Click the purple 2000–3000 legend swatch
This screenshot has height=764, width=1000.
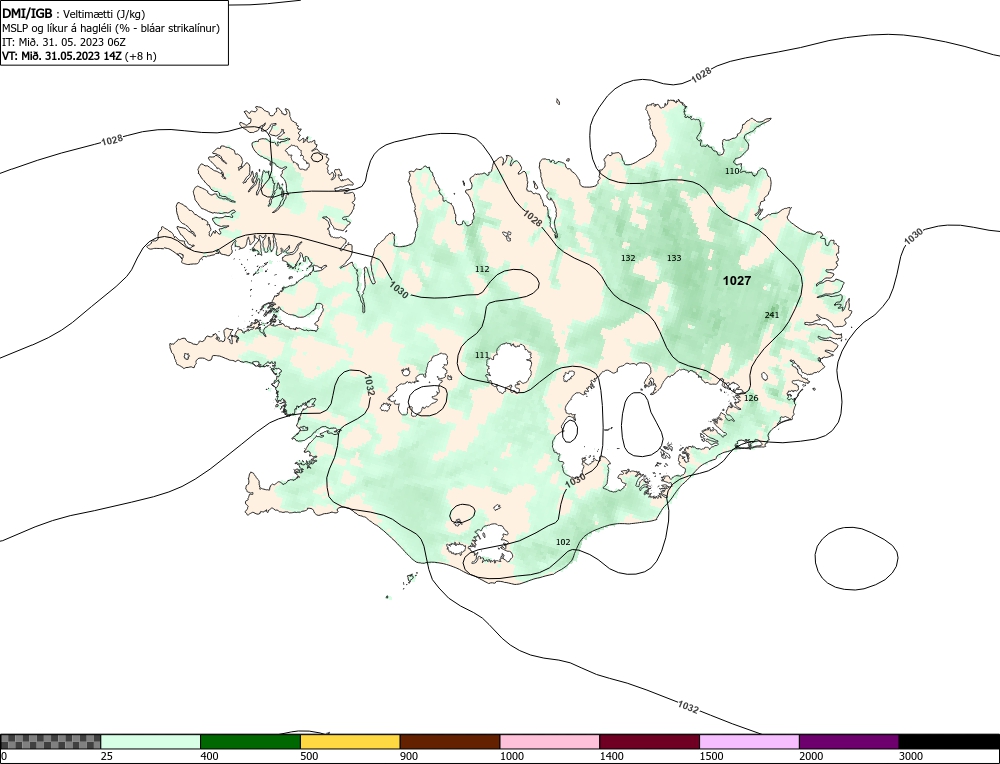(x=849, y=742)
